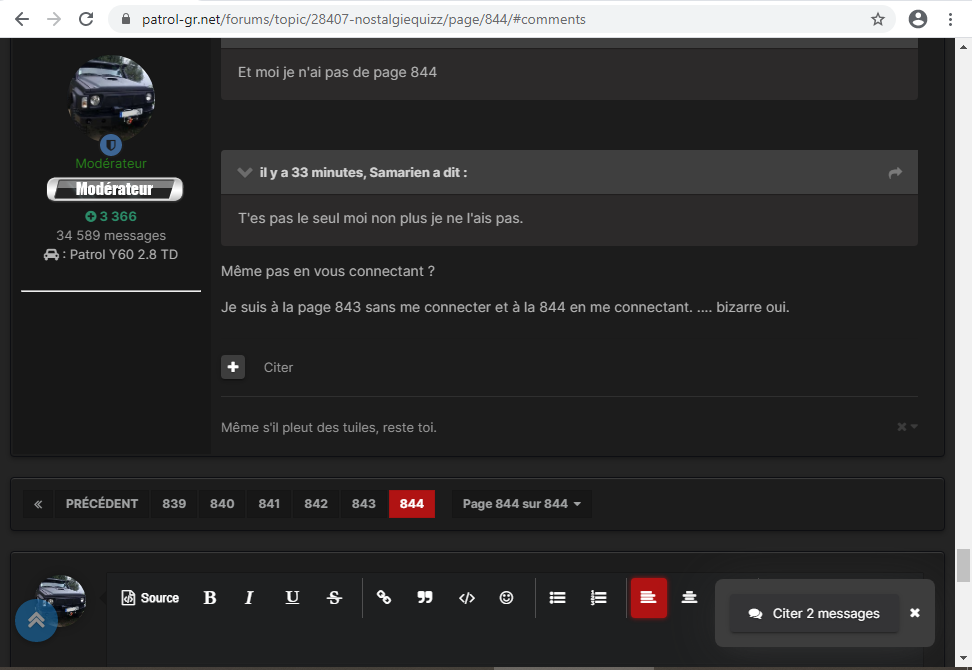
Task: Insert a quote block with quote icon
Action: pyautogui.click(x=425, y=597)
